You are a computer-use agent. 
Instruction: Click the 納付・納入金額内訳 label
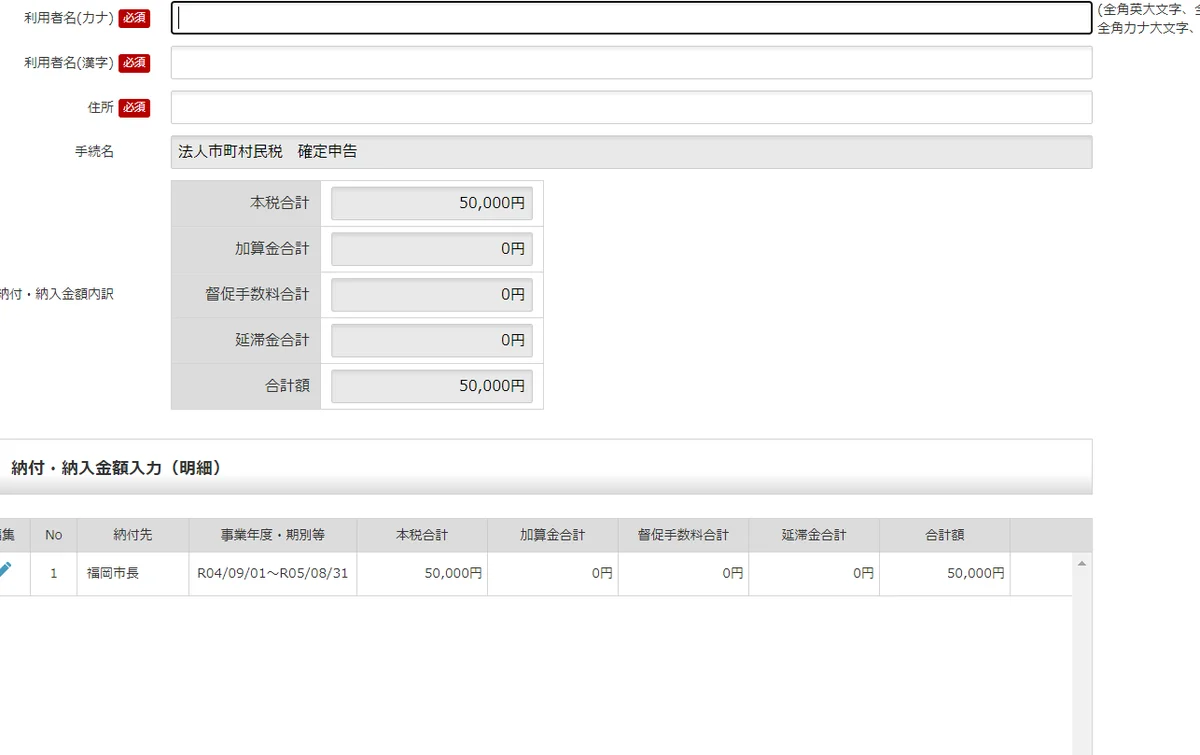click(57, 295)
